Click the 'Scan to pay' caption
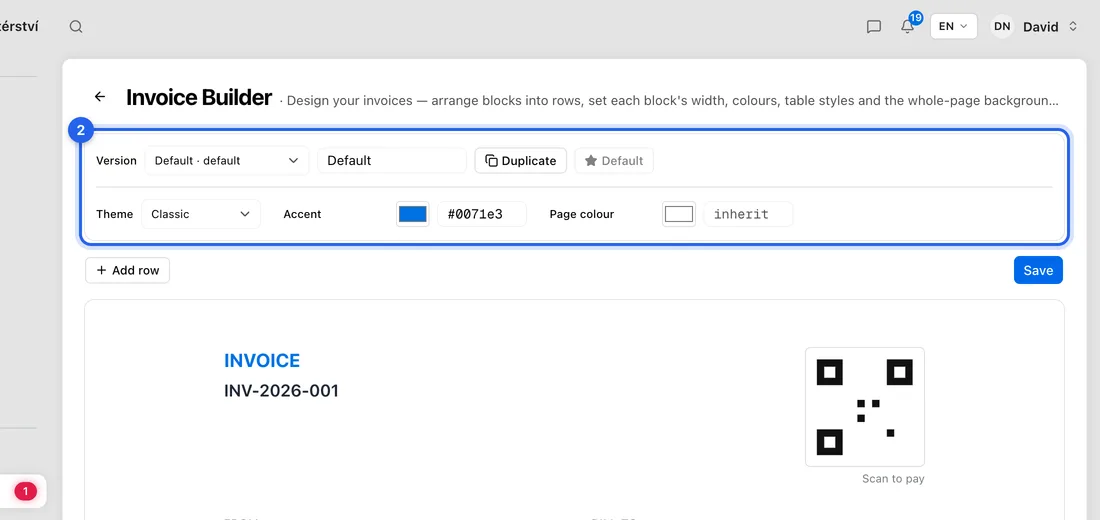Image resolution: width=1100 pixels, height=520 pixels. (893, 479)
